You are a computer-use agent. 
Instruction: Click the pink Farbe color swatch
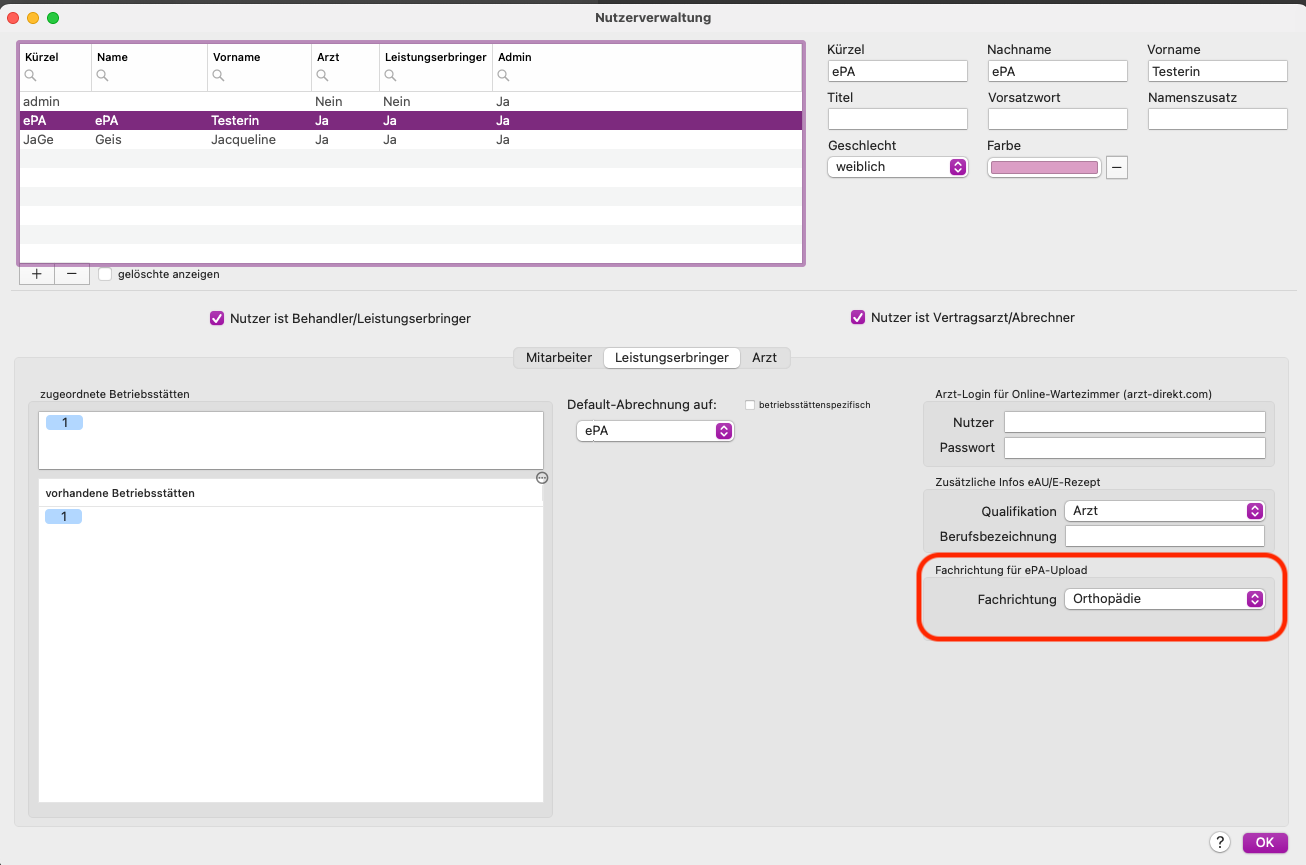point(1044,168)
